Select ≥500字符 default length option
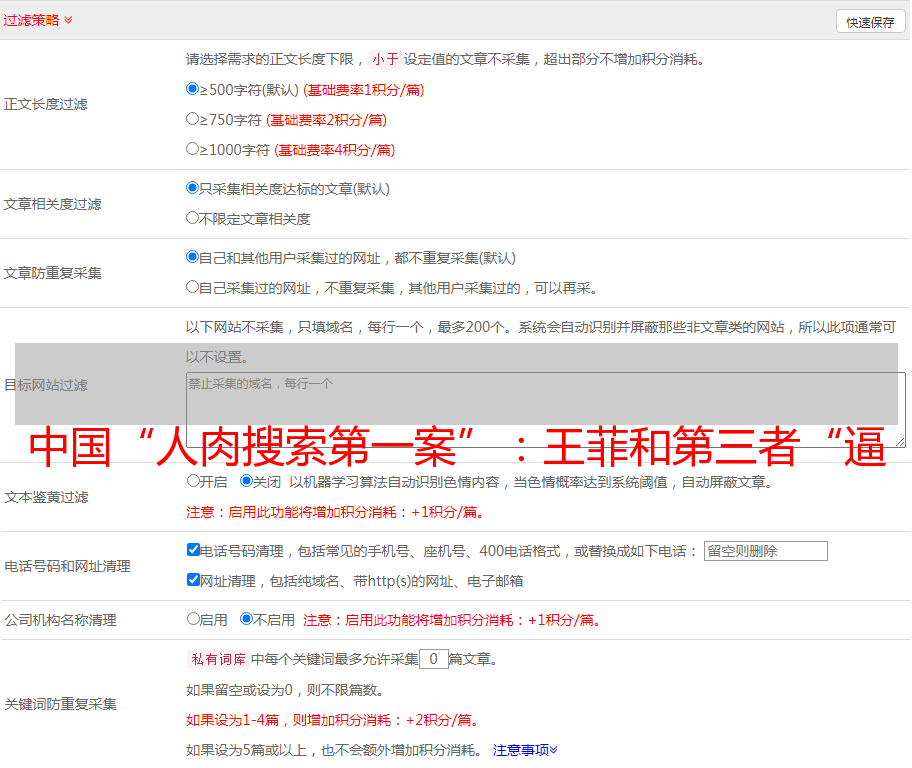This screenshot has width=912, height=768. click(x=193, y=89)
